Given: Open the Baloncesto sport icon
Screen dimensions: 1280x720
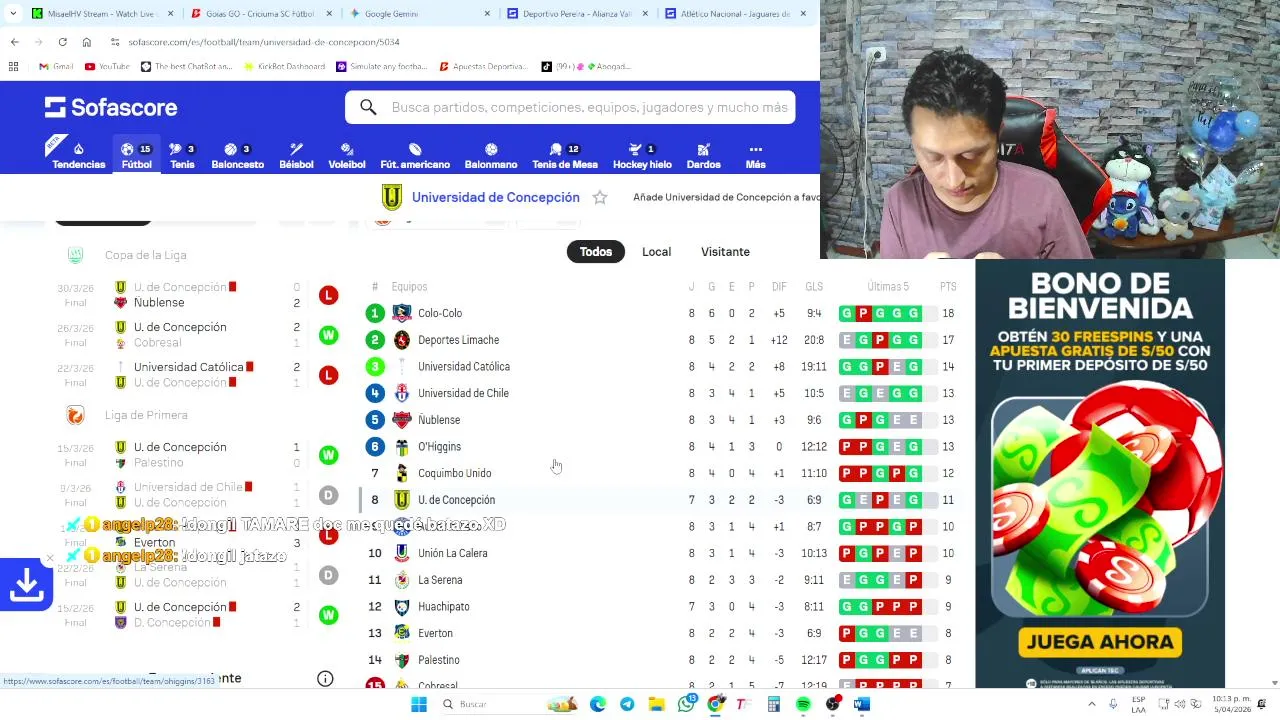Looking at the screenshot, I should (238, 155).
